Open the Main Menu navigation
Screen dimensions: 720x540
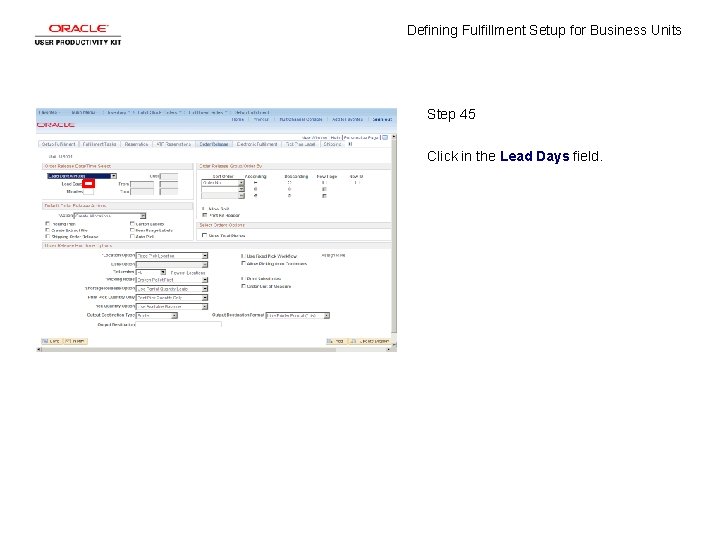[x=84, y=112]
